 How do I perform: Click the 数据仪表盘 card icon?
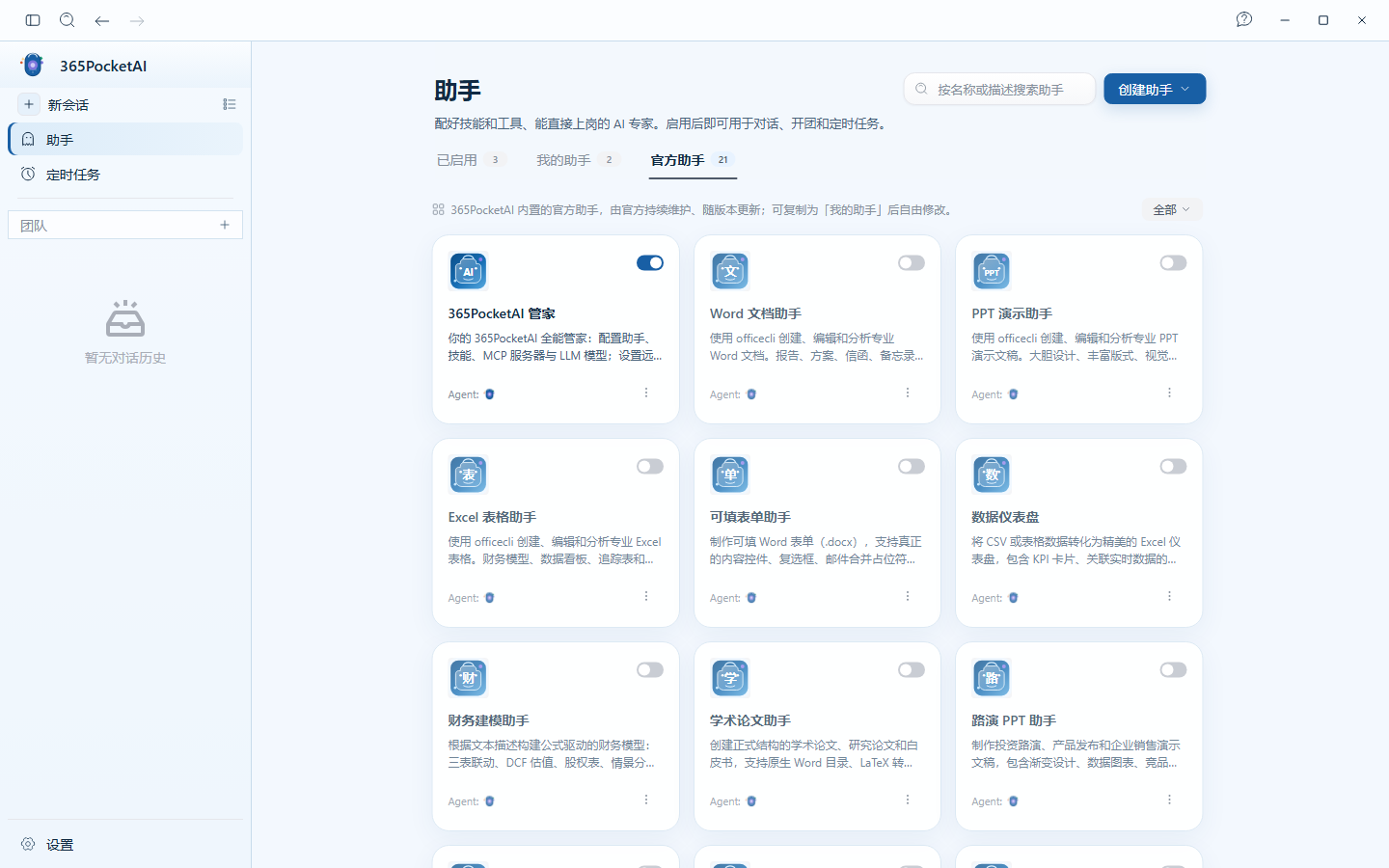tap(992, 475)
